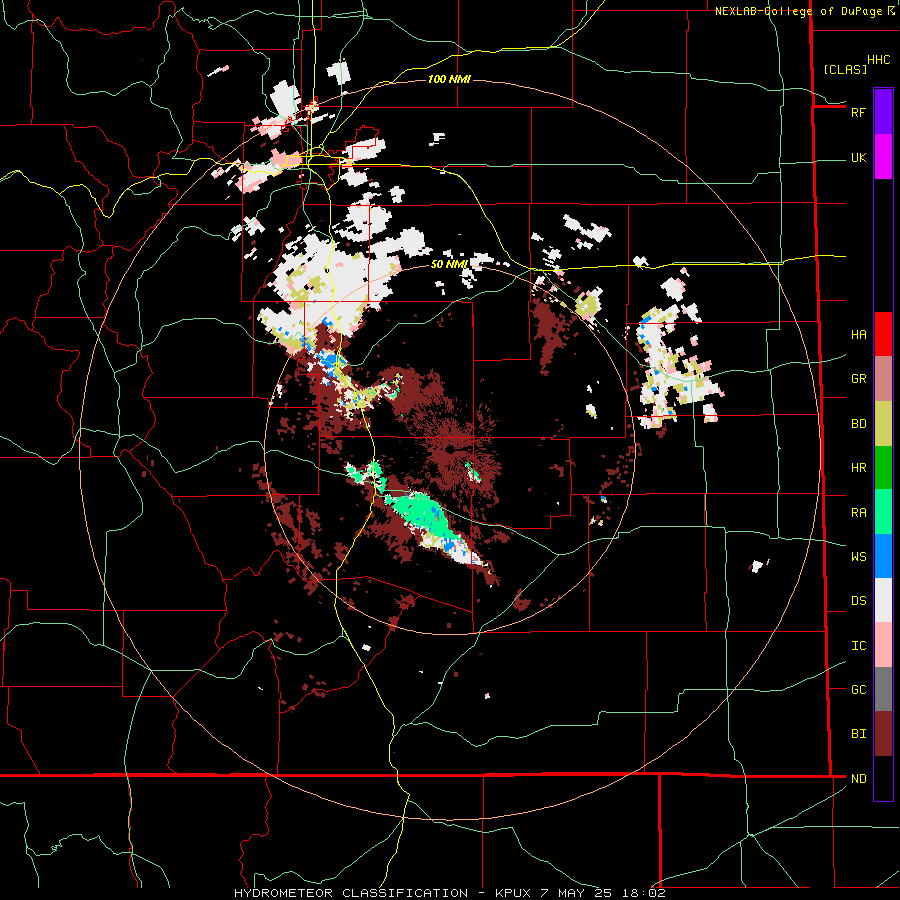Click the RA legend label
900x900 pixels.
tap(858, 512)
